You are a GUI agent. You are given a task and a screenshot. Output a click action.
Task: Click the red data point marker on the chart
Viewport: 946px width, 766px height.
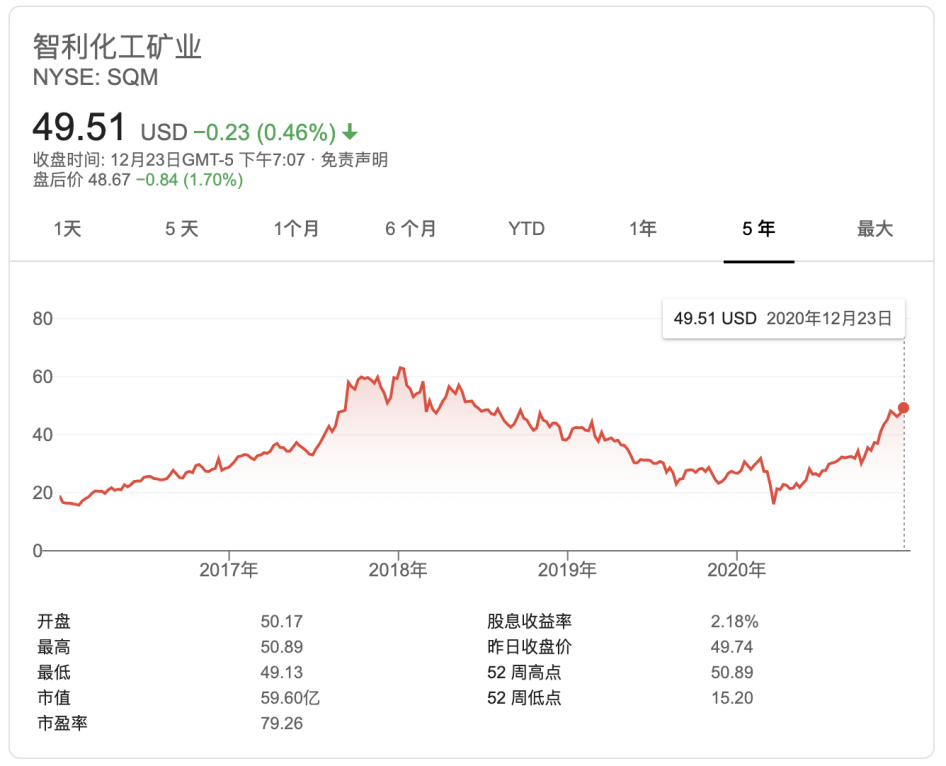(904, 408)
